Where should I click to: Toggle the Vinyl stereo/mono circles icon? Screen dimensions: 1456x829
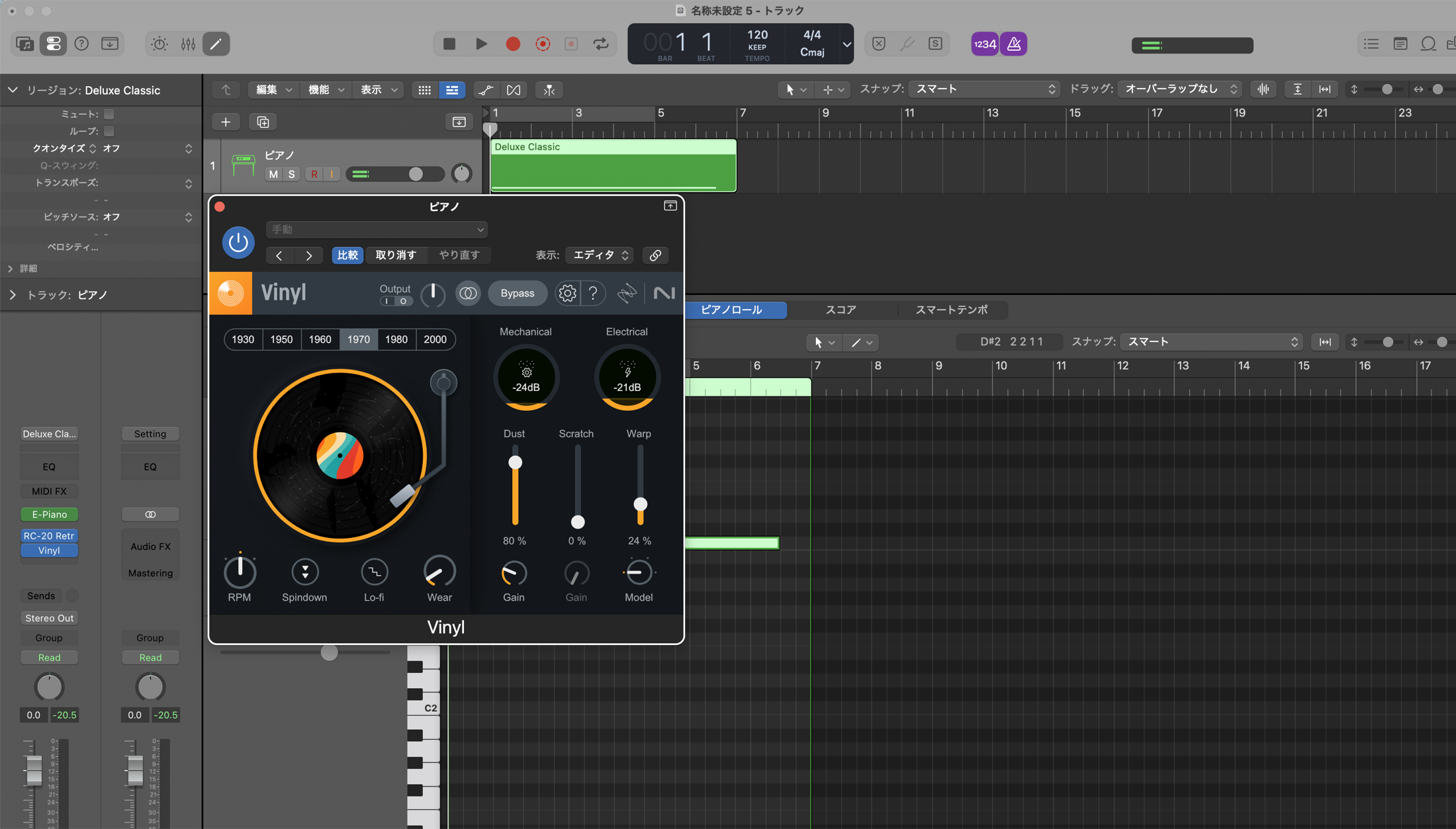pyautogui.click(x=468, y=293)
